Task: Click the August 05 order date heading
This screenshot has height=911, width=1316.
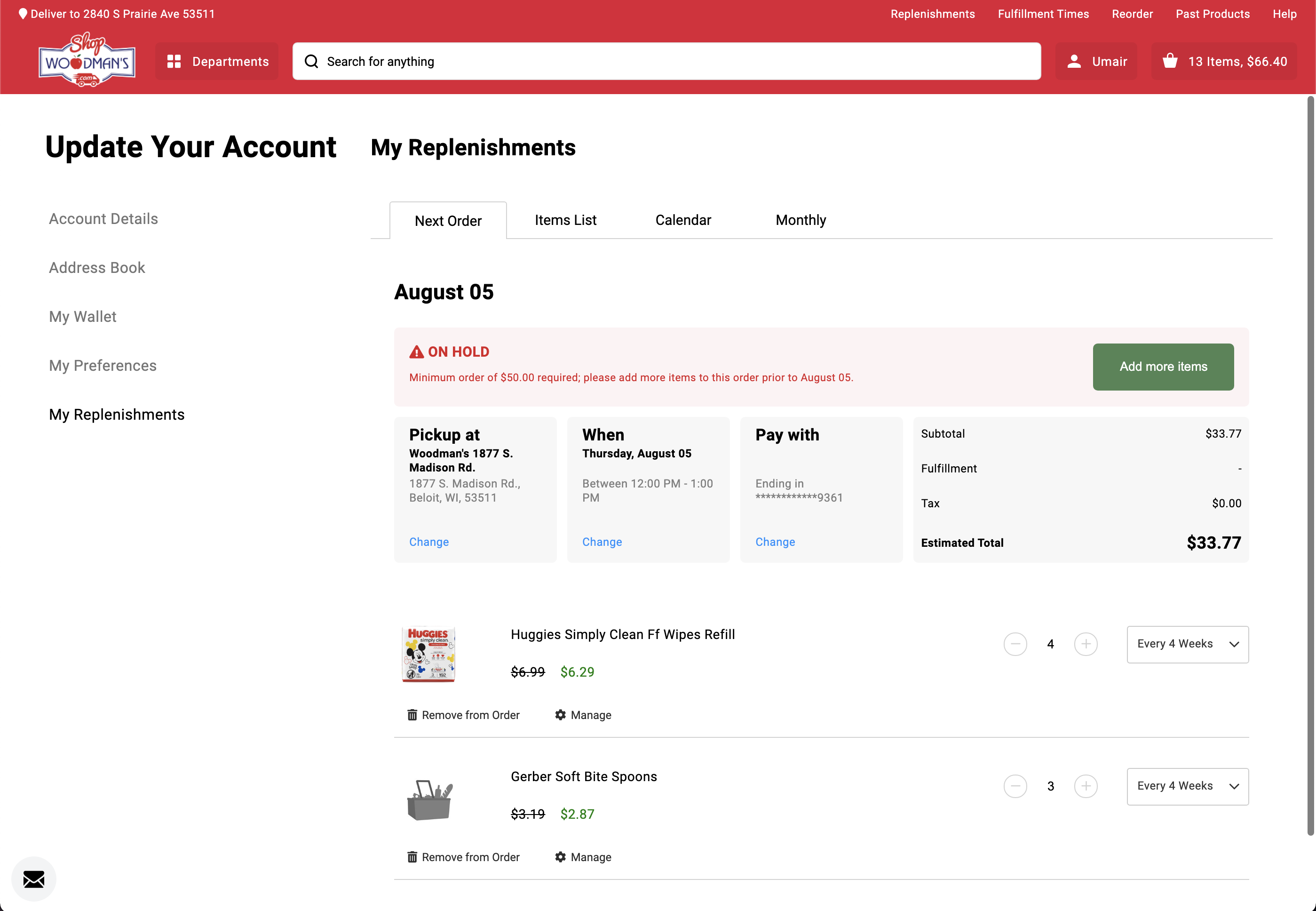Action: click(x=444, y=292)
